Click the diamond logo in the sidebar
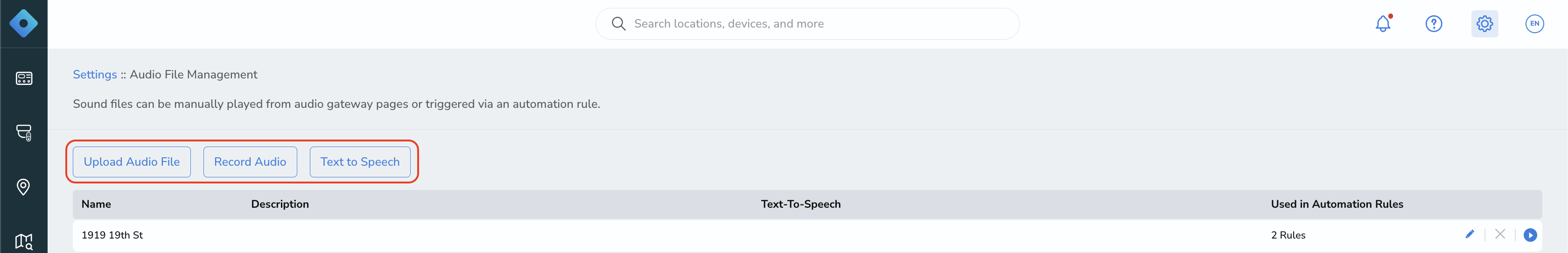Viewport: 1568px width, 253px height. 23,24
